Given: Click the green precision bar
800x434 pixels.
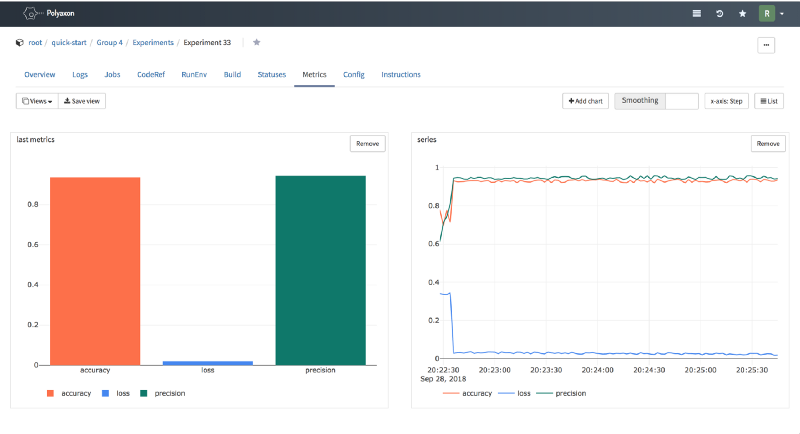Looking at the screenshot, I should [320, 270].
